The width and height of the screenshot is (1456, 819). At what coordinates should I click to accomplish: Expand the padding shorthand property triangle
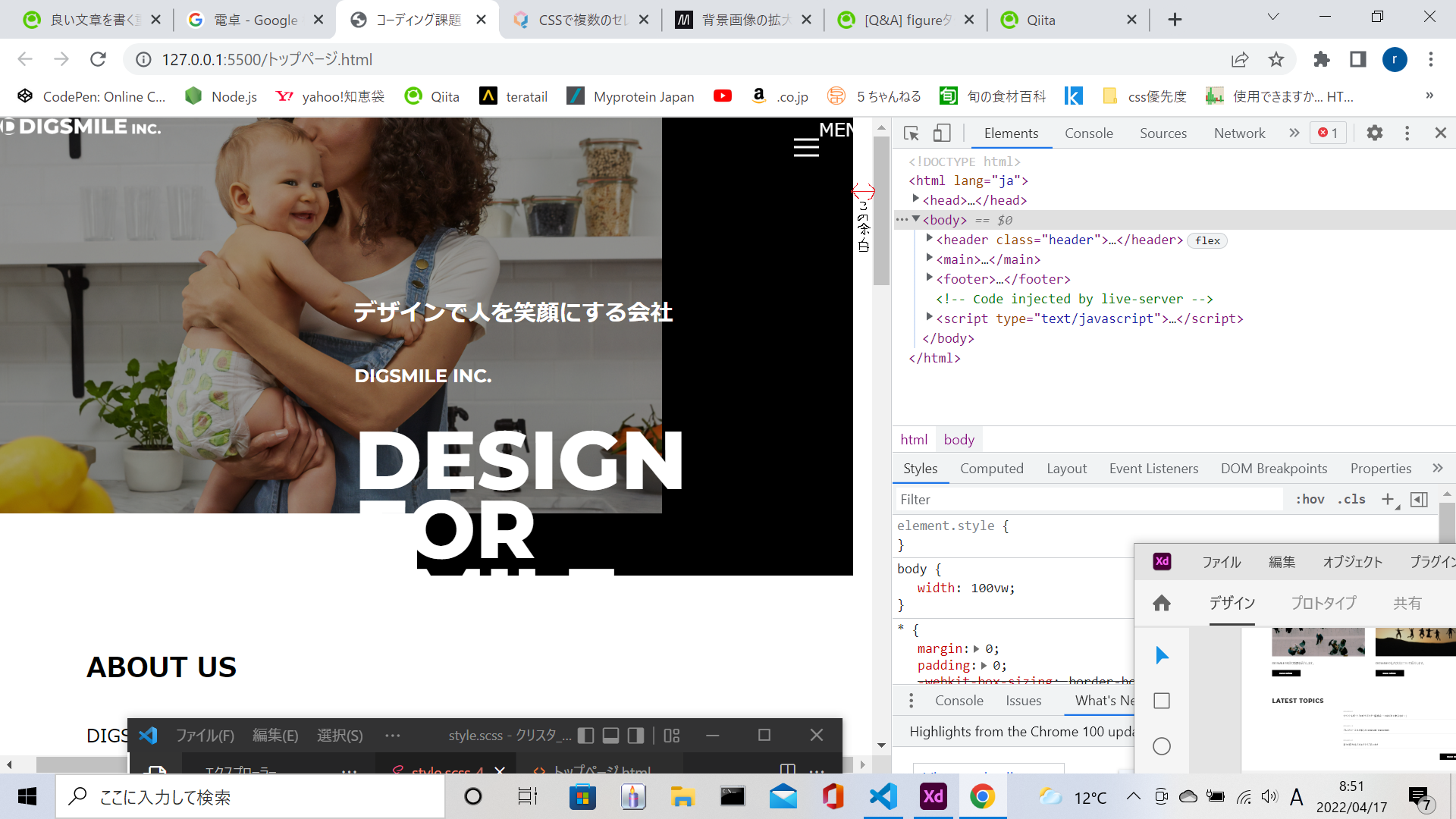[984, 666]
